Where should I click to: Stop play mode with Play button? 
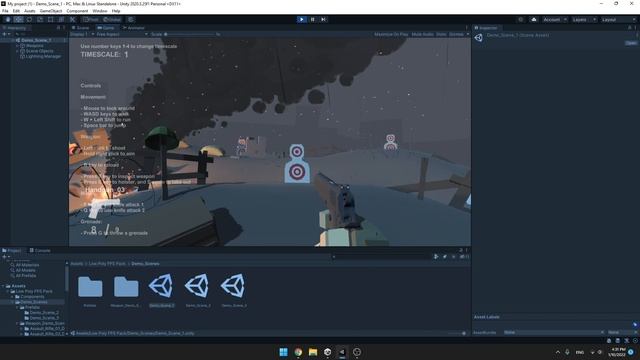point(302,20)
